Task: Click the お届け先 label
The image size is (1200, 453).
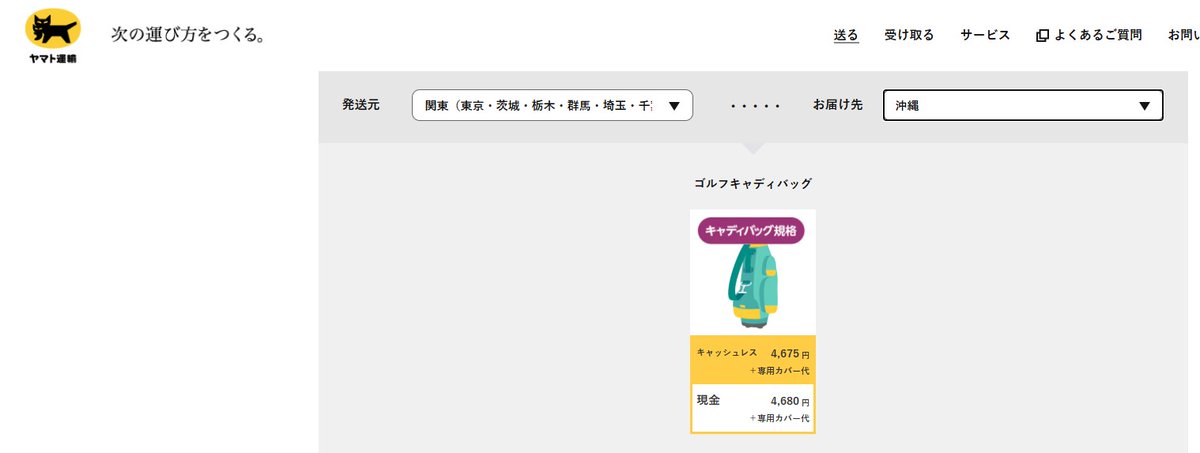Action: 838,105
